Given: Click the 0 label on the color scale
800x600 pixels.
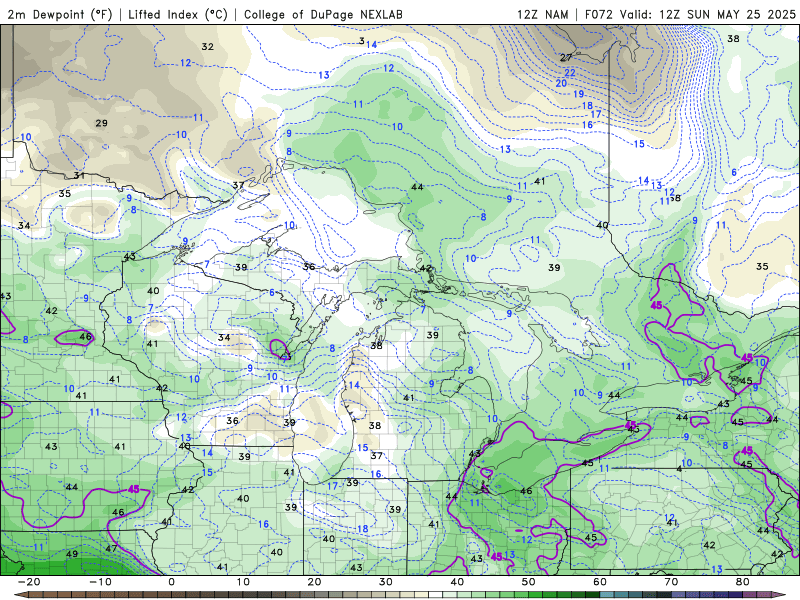Looking at the screenshot, I should [x=171, y=582].
